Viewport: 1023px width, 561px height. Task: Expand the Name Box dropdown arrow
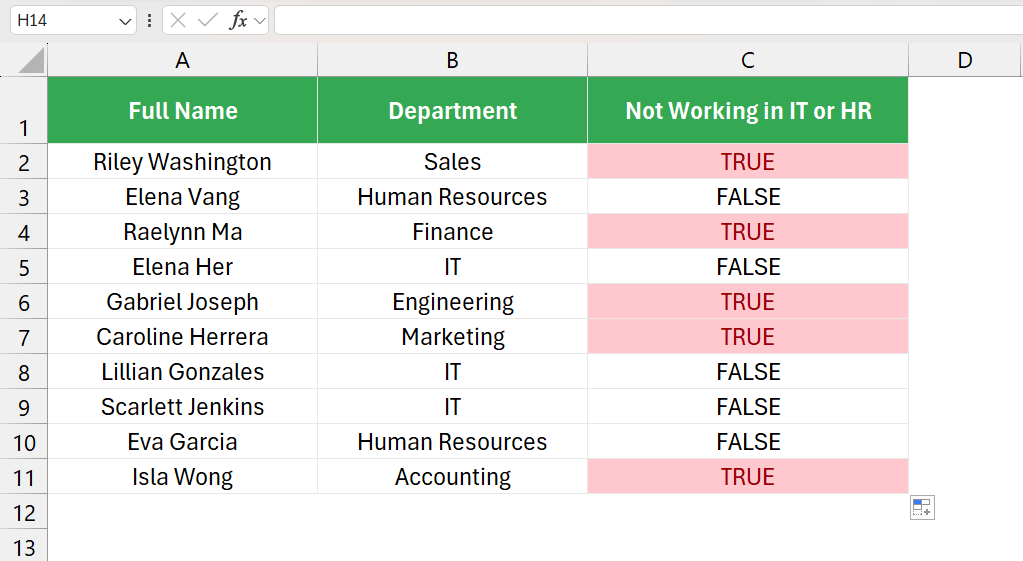coord(125,22)
